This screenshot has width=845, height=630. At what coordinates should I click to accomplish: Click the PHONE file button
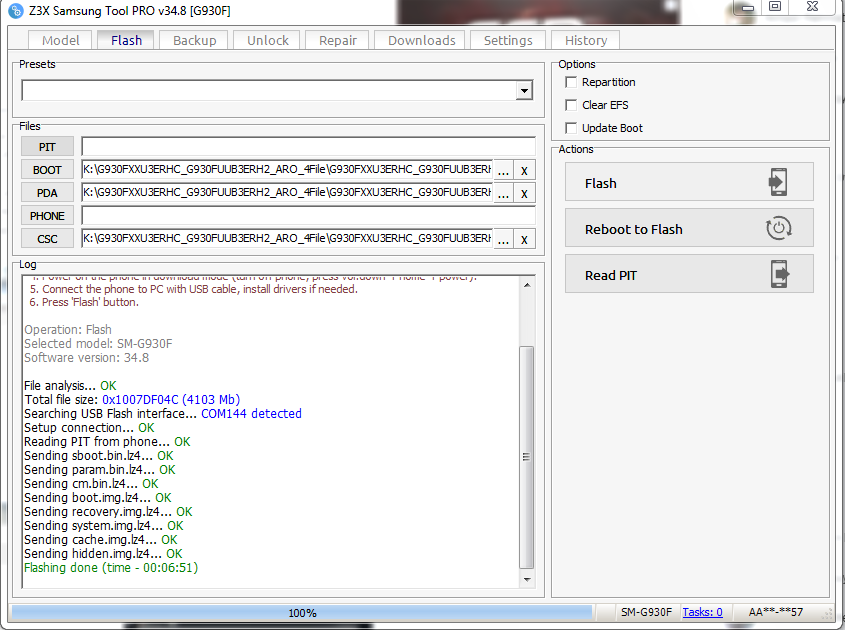tap(47, 216)
